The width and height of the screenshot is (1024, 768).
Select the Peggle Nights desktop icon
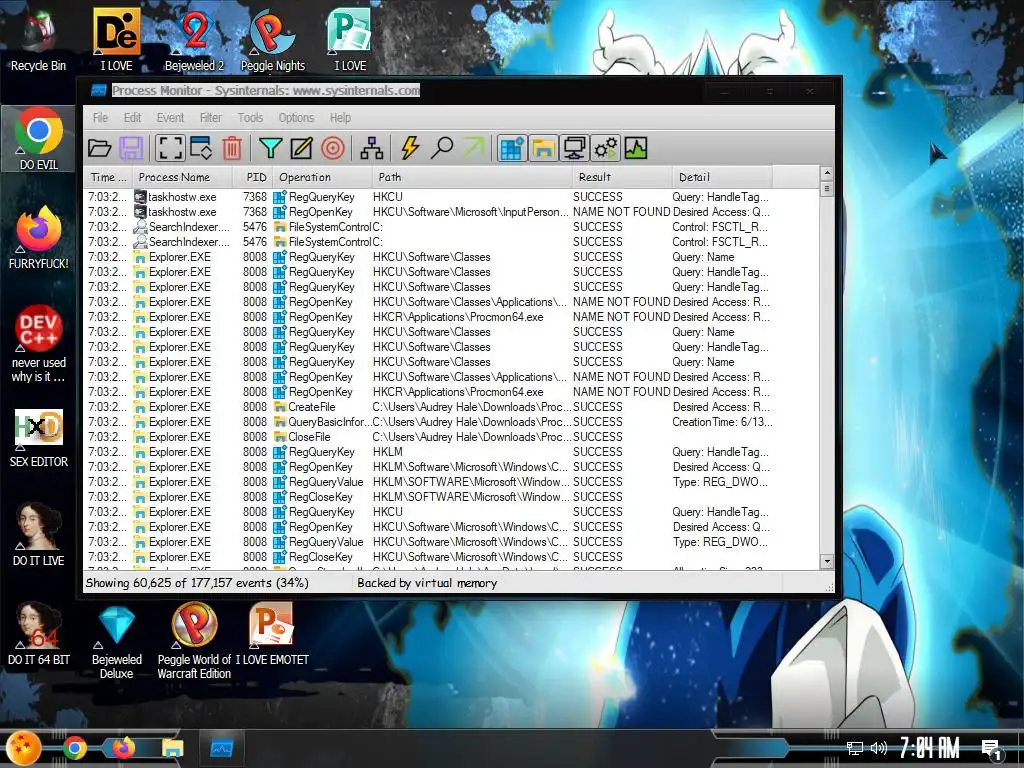pos(272,40)
